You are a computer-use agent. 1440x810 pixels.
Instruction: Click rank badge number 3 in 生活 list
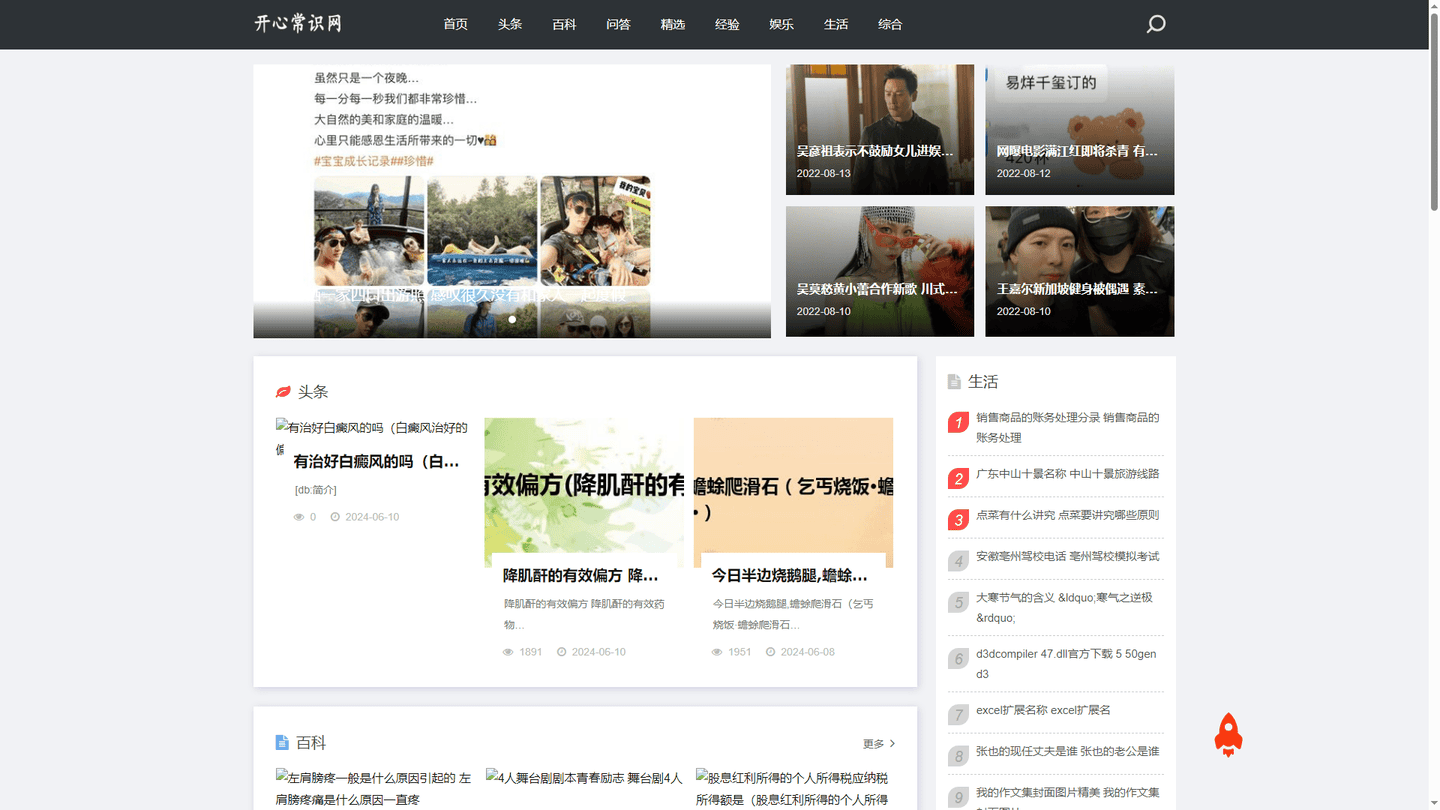point(958,519)
